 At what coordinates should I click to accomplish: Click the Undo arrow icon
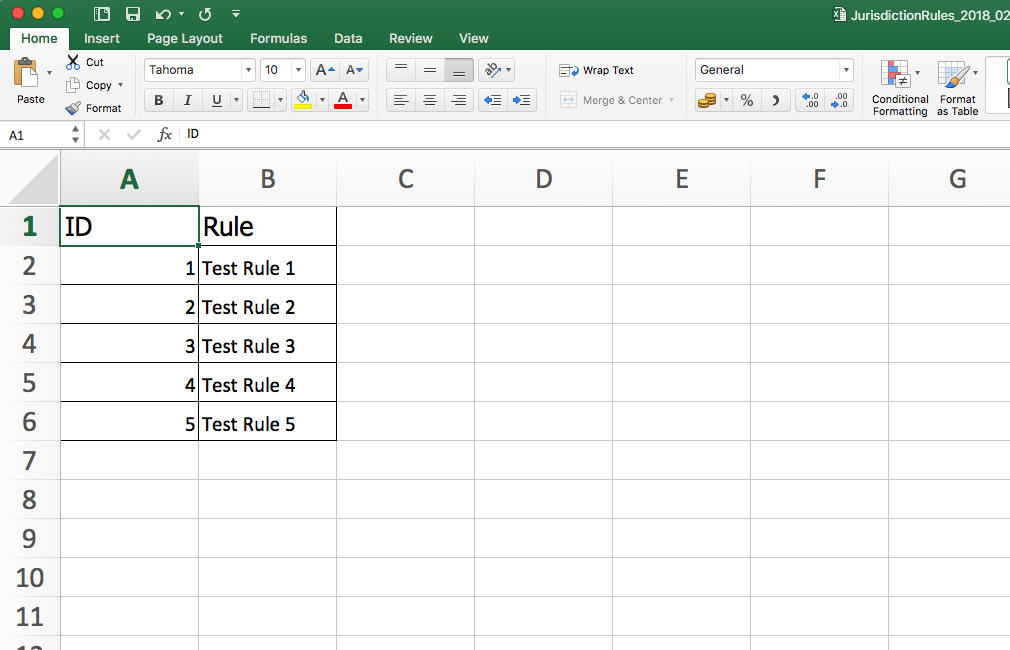pyautogui.click(x=163, y=14)
